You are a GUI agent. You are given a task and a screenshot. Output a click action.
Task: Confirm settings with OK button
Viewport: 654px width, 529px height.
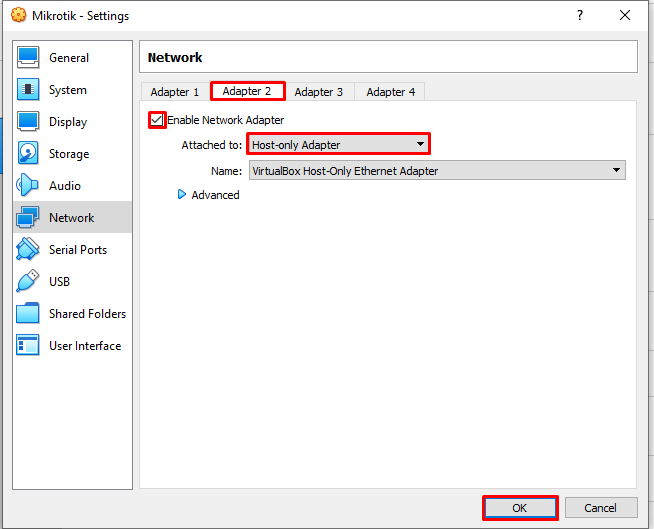click(520, 508)
